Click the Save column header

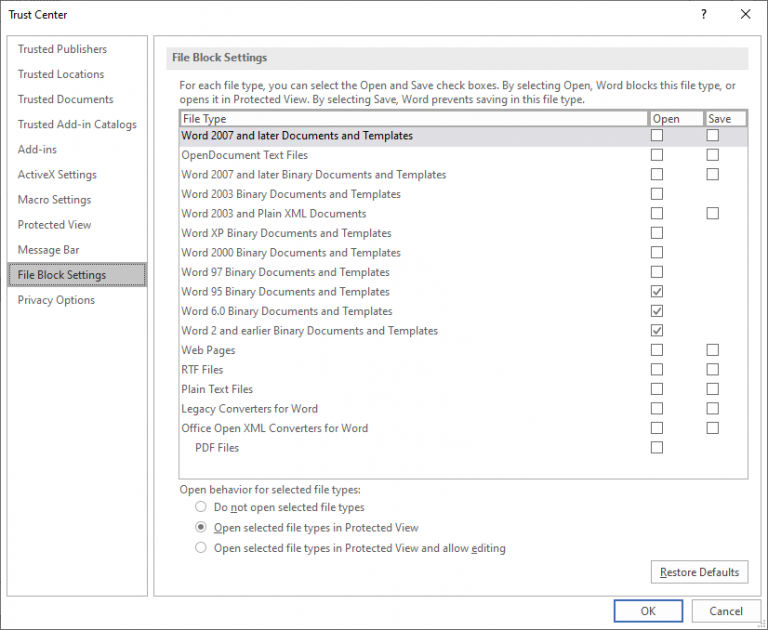point(725,119)
